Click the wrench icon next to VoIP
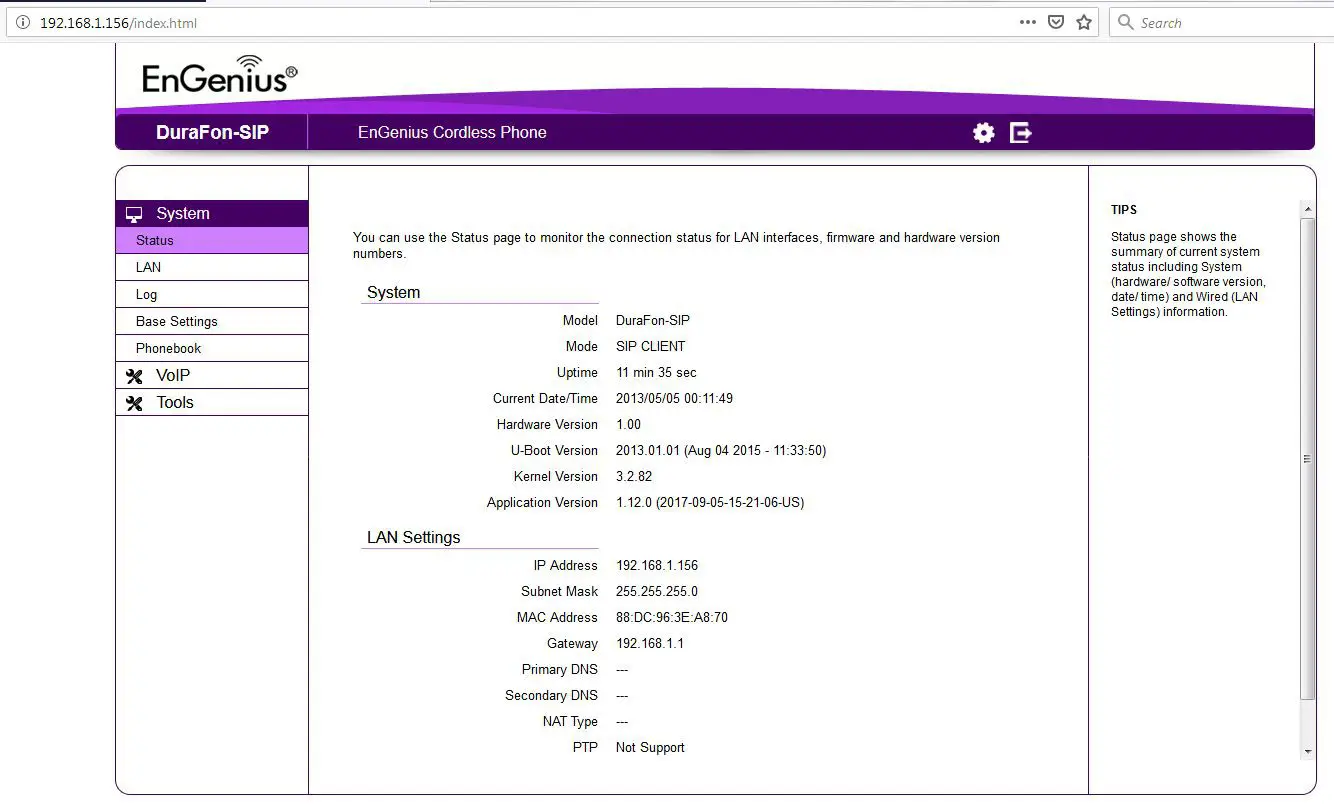This screenshot has height=805, width=1334. pos(136,375)
